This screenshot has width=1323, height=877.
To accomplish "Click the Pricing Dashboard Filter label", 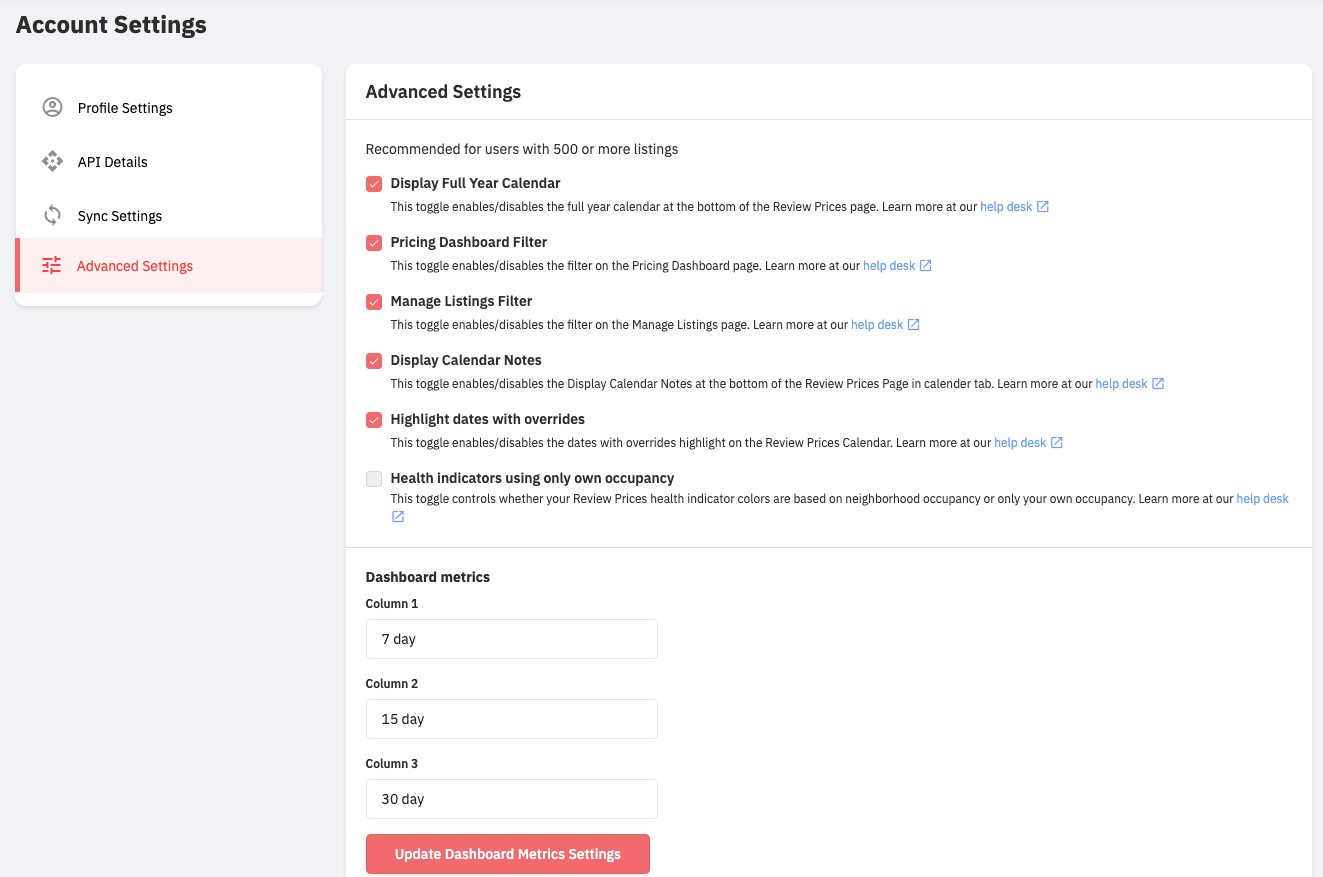I will [469, 242].
